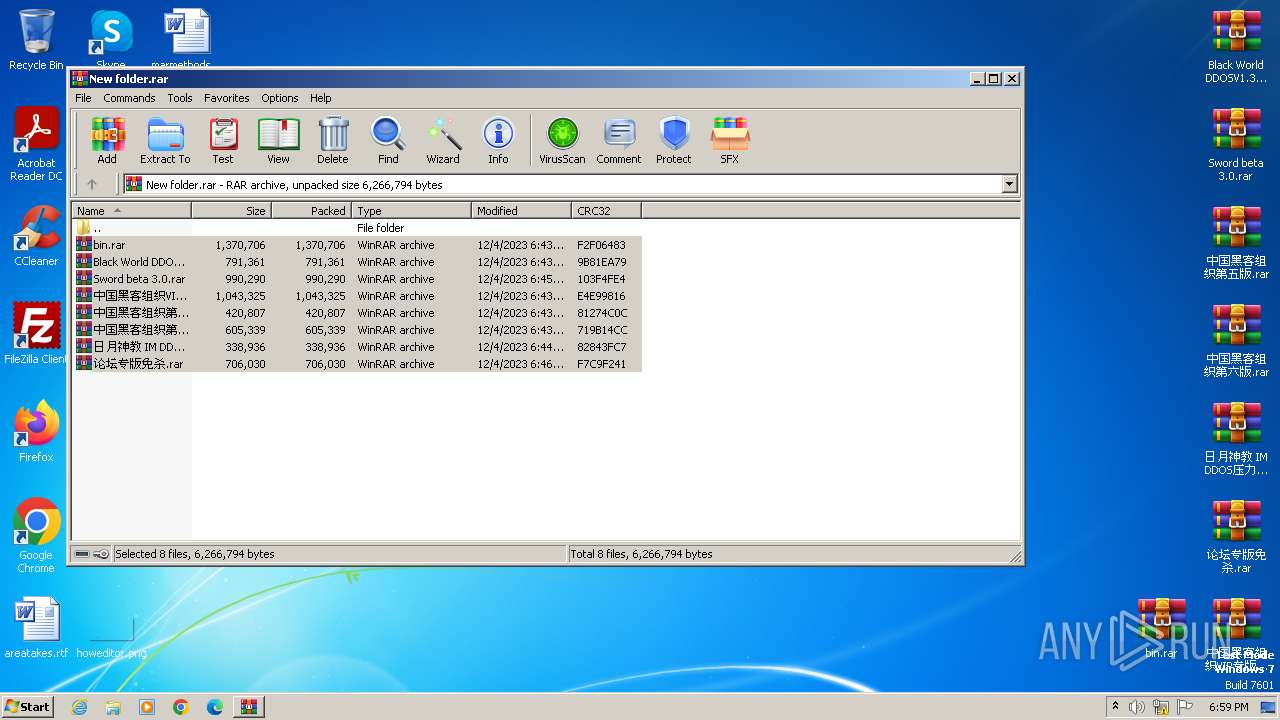Sort by the Name column header
Screen dimensions: 1280x720
(131, 211)
